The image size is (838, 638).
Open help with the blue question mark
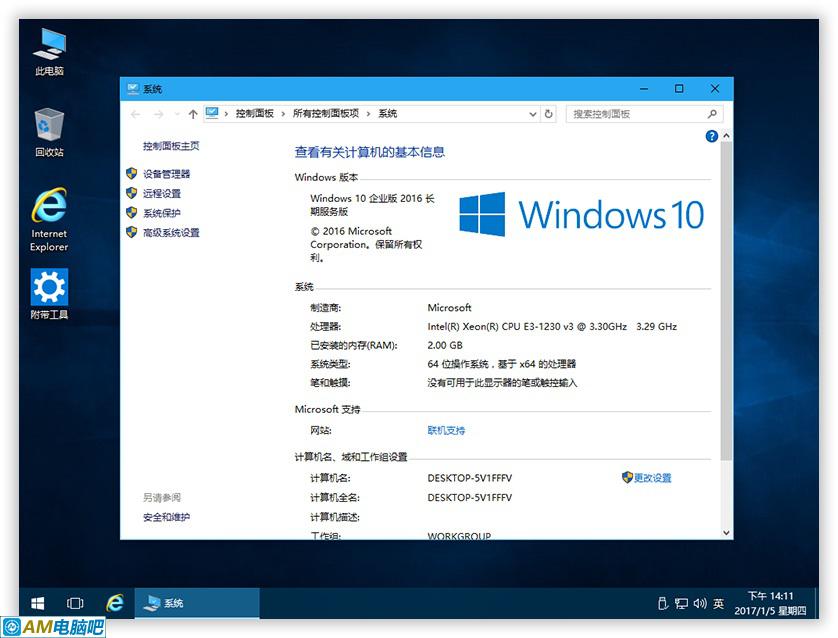pos(711,136)
